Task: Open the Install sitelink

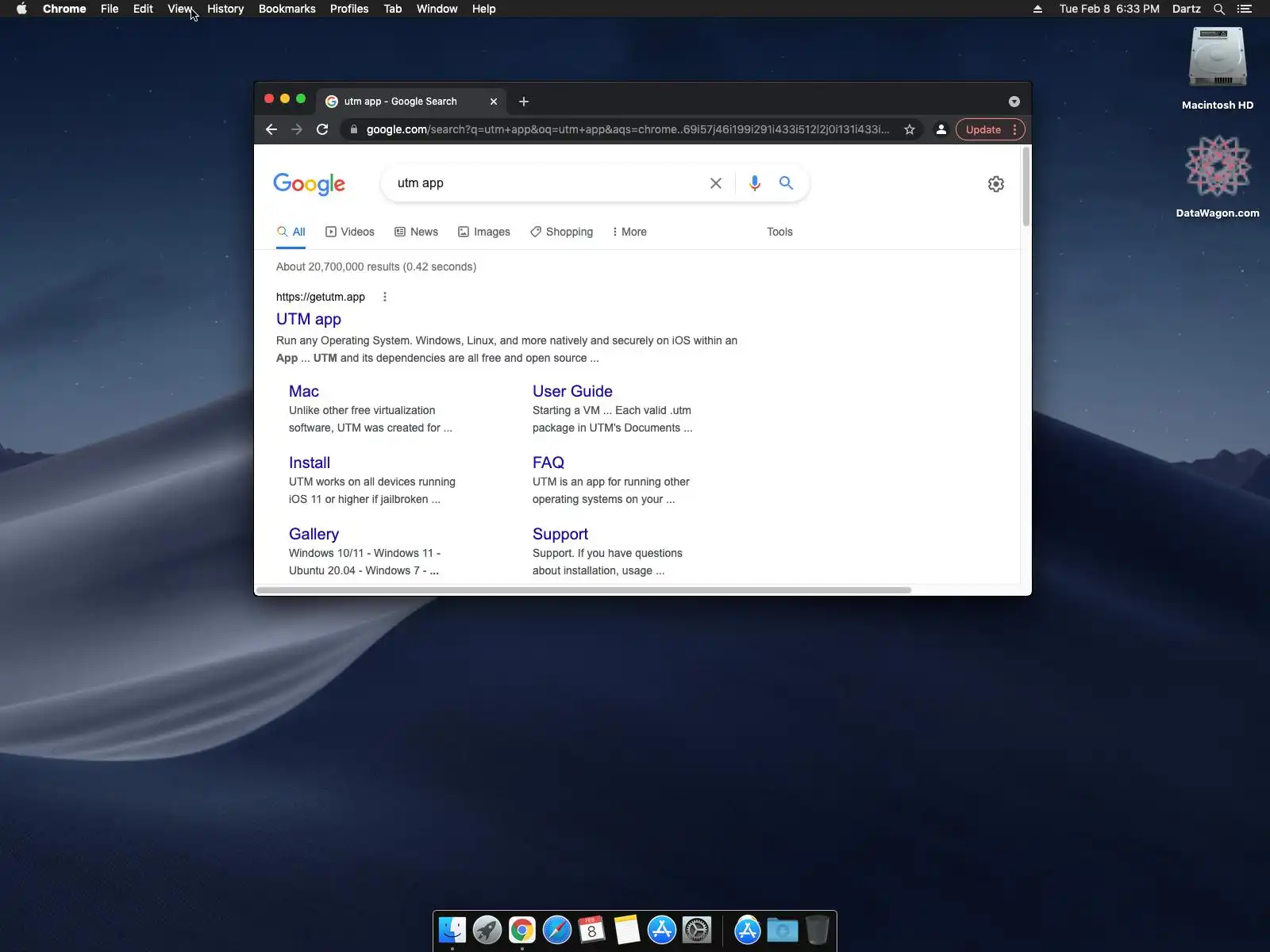Action: pyautogui.click(x=310, y=463)
